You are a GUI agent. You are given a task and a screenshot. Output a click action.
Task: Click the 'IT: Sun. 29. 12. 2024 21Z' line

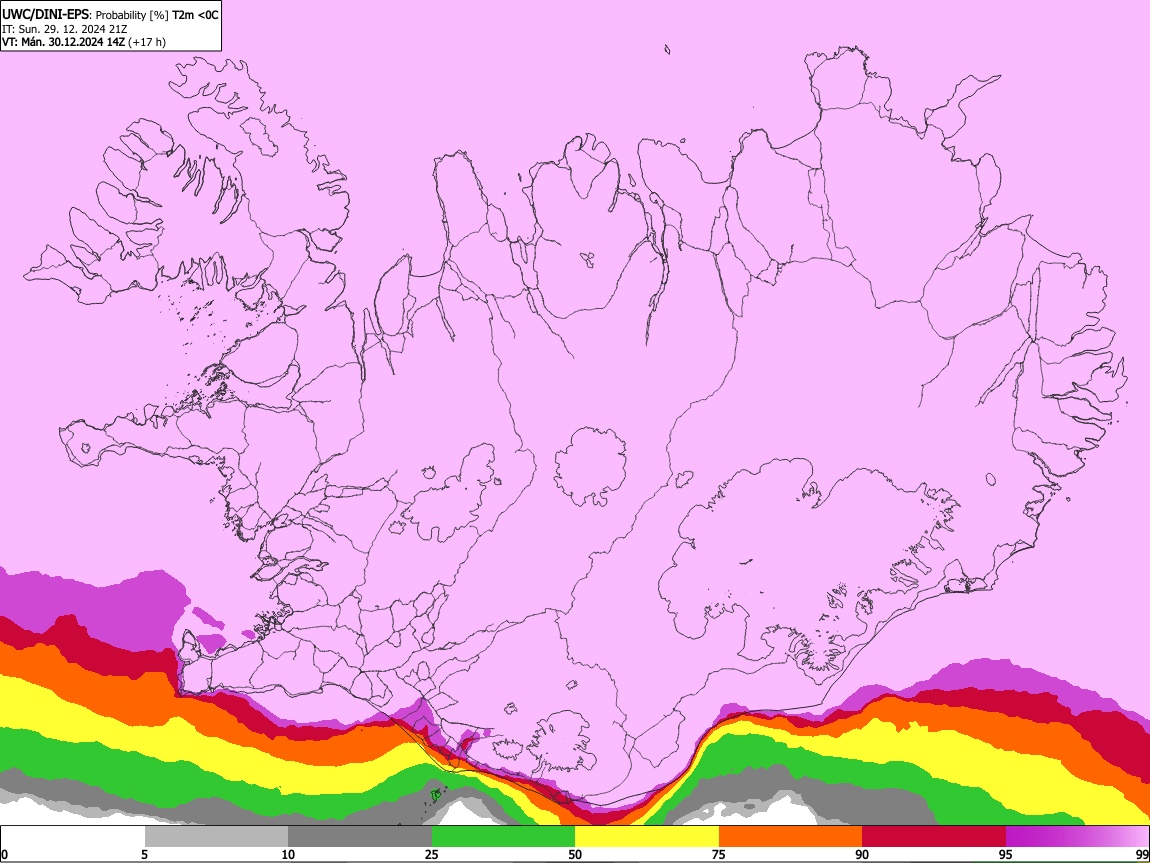point(65,29)
